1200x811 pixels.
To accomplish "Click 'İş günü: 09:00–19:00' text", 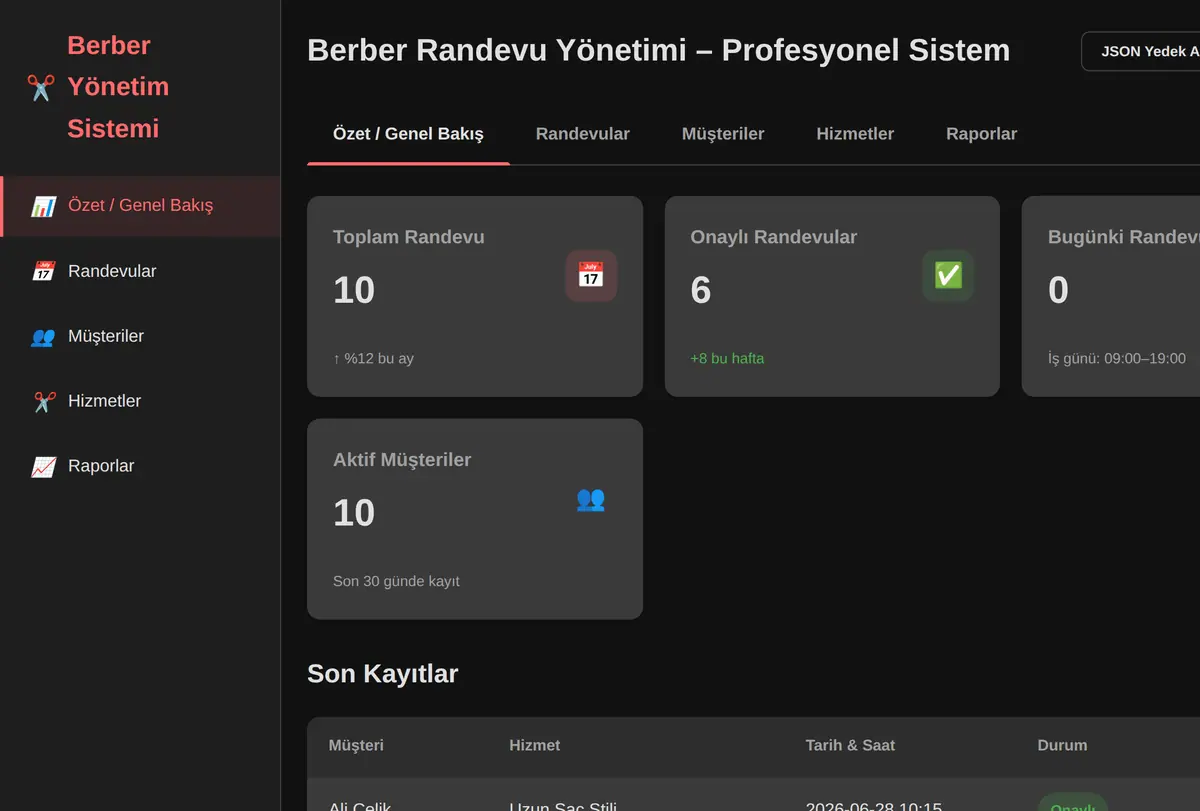I will (1117, 358).
